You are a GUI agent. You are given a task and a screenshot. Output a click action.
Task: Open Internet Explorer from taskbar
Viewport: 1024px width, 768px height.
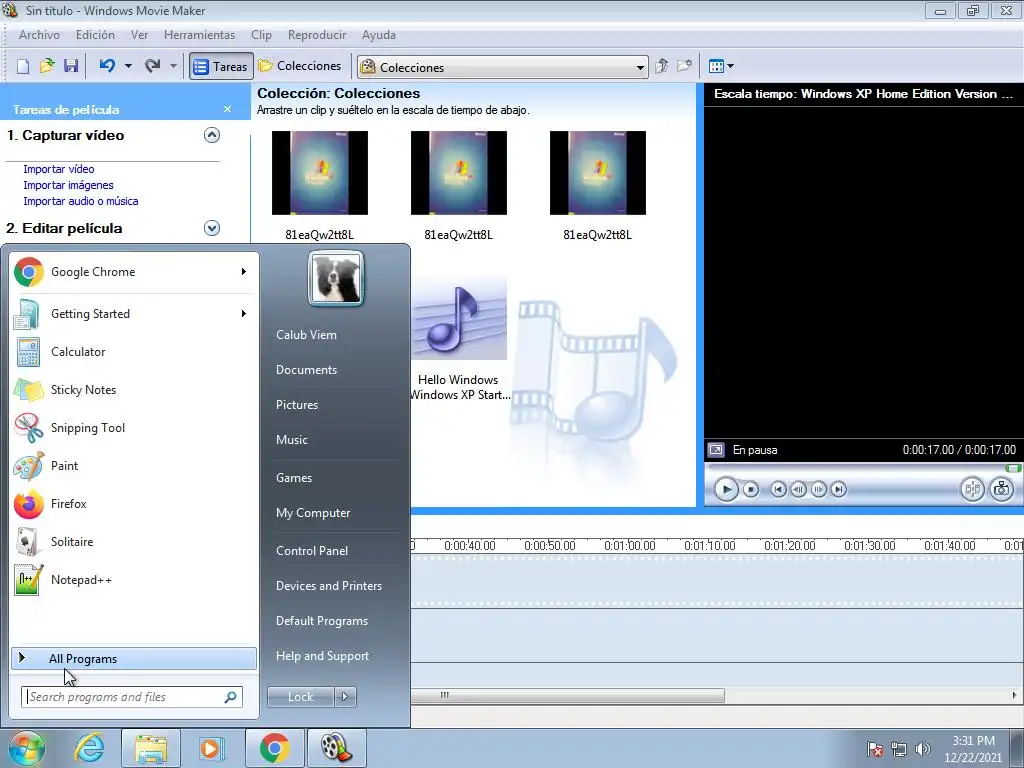tap(89, 748)
